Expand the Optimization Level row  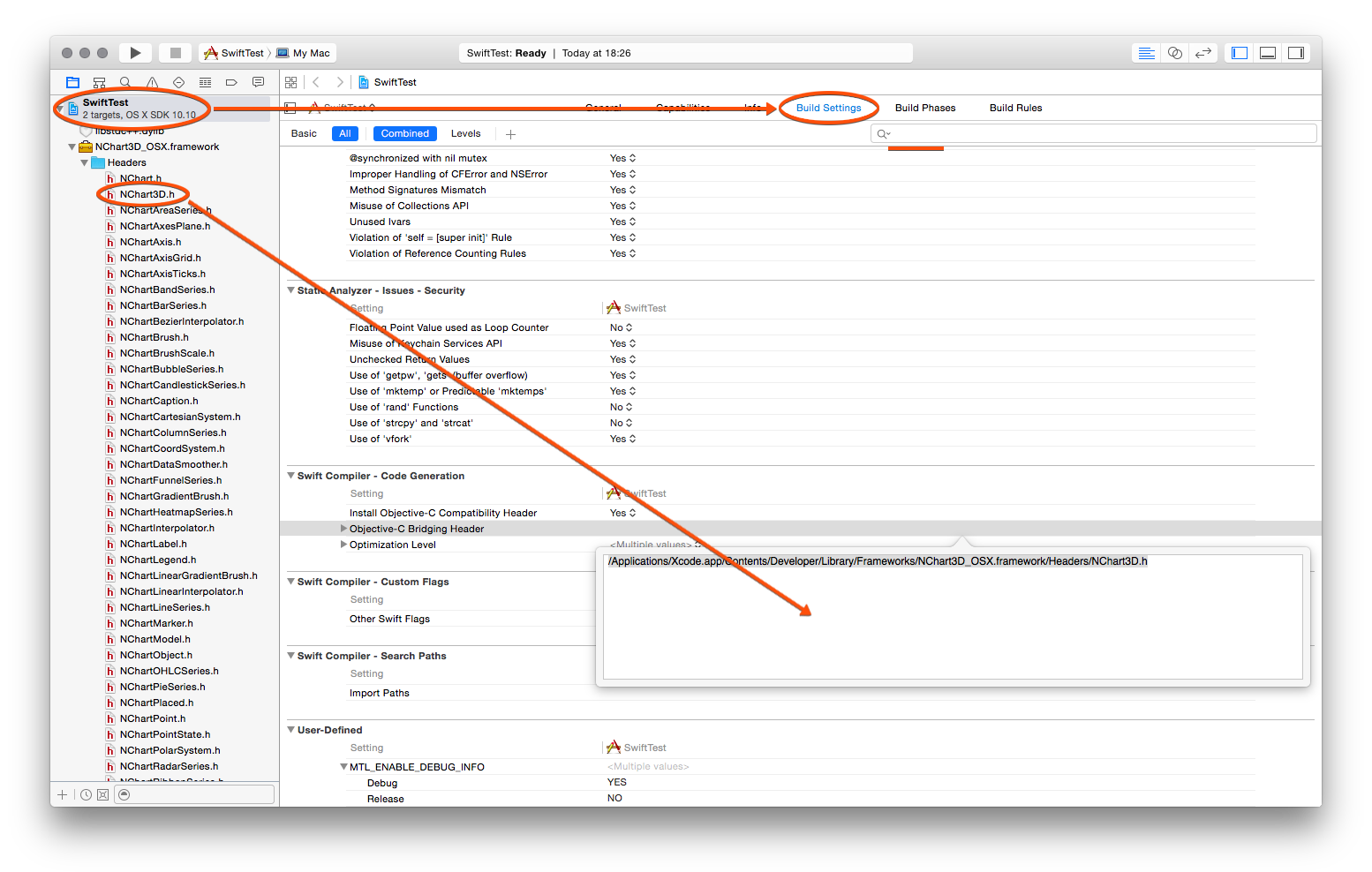[343, 545]
